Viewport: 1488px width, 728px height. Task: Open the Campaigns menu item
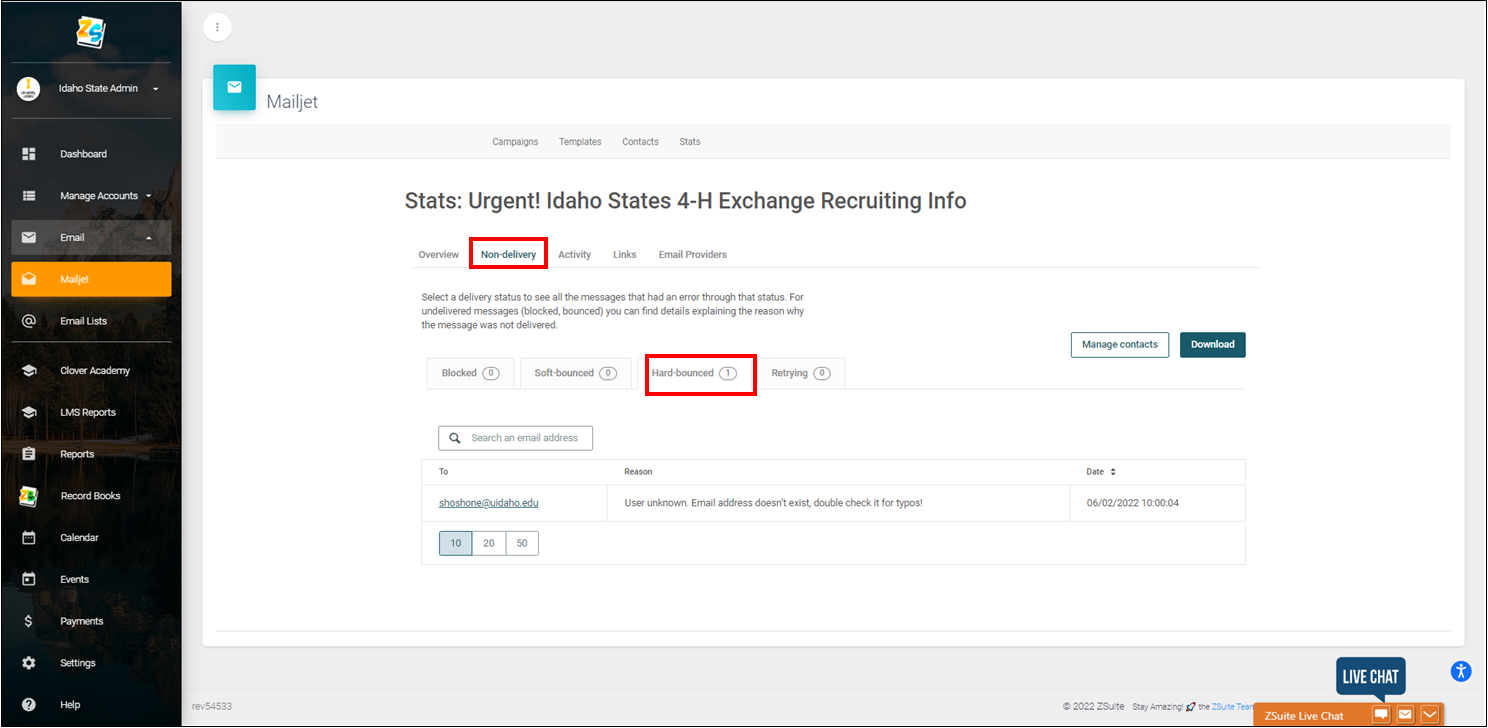coord(515,142)
